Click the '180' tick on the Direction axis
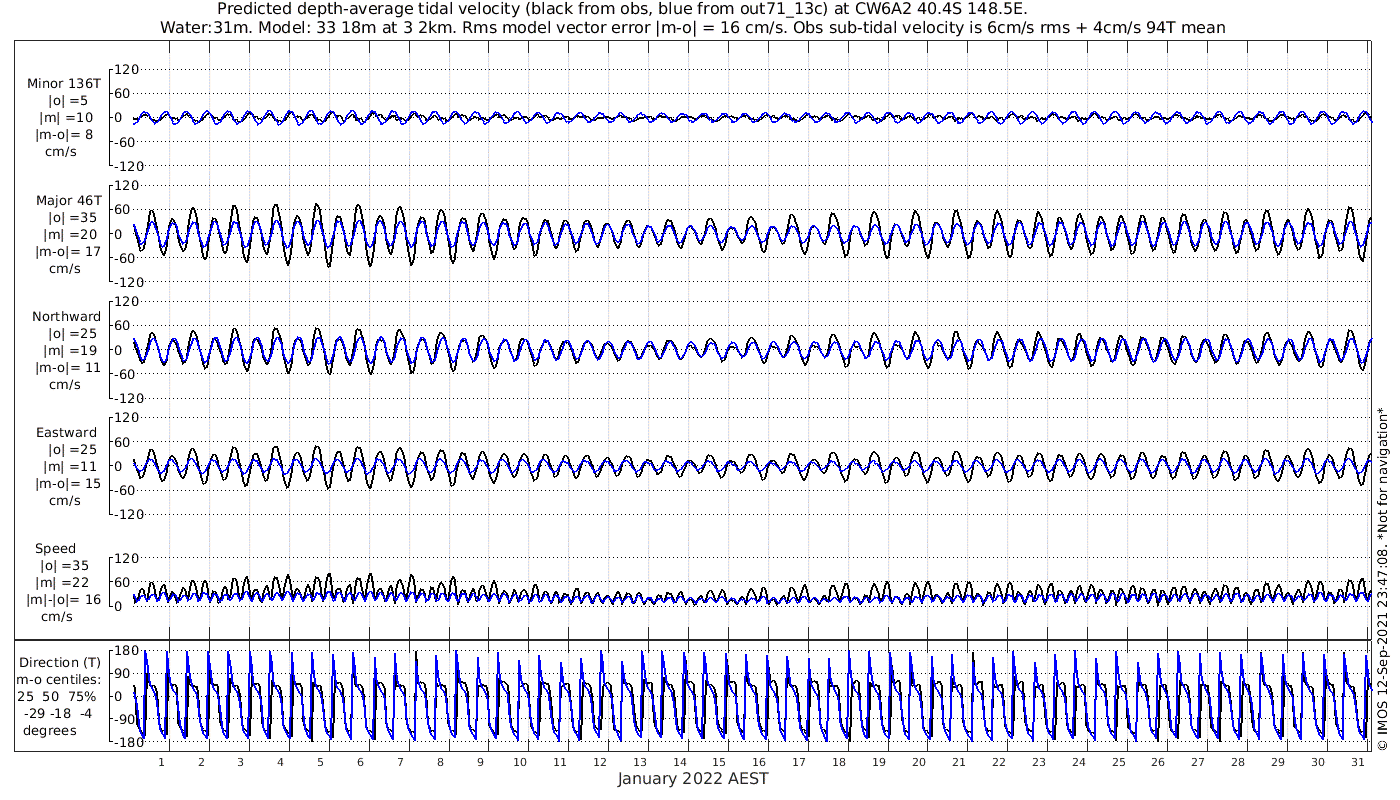The width and height of the screenshot is (1400, 800). (124, 651)
